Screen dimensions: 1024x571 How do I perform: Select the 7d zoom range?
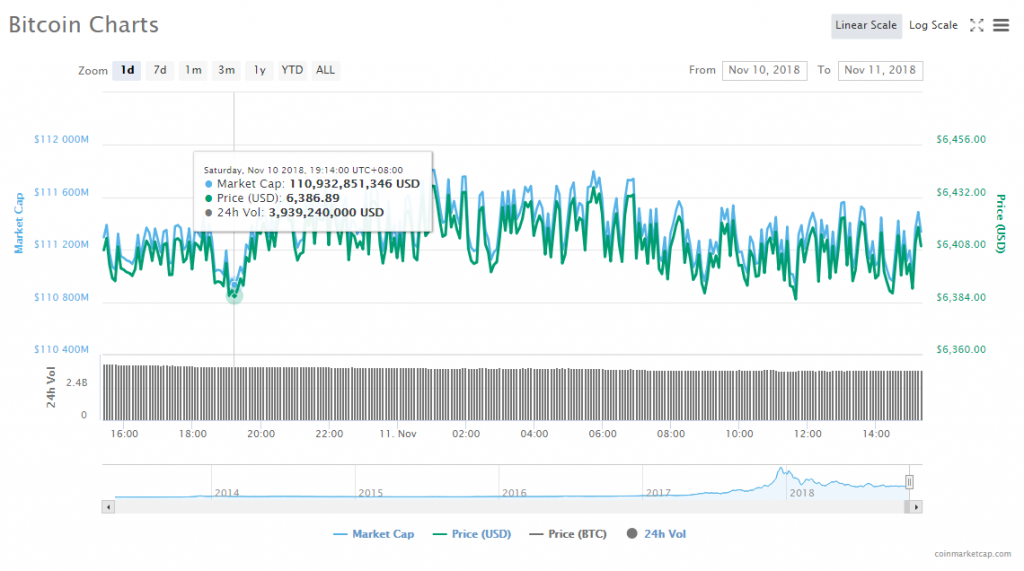click(x=160, y=70)
